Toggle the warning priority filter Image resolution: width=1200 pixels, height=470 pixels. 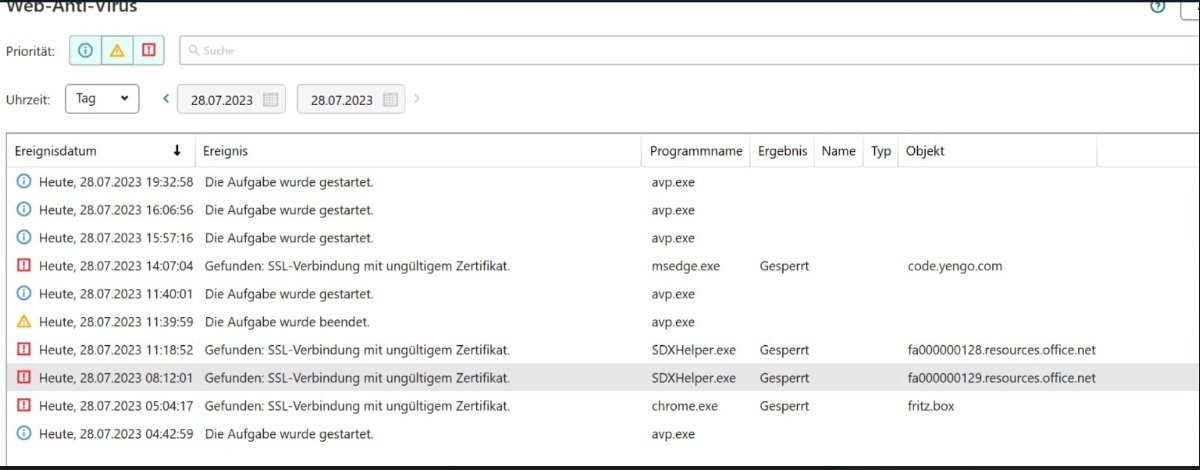tap(117, 50)
